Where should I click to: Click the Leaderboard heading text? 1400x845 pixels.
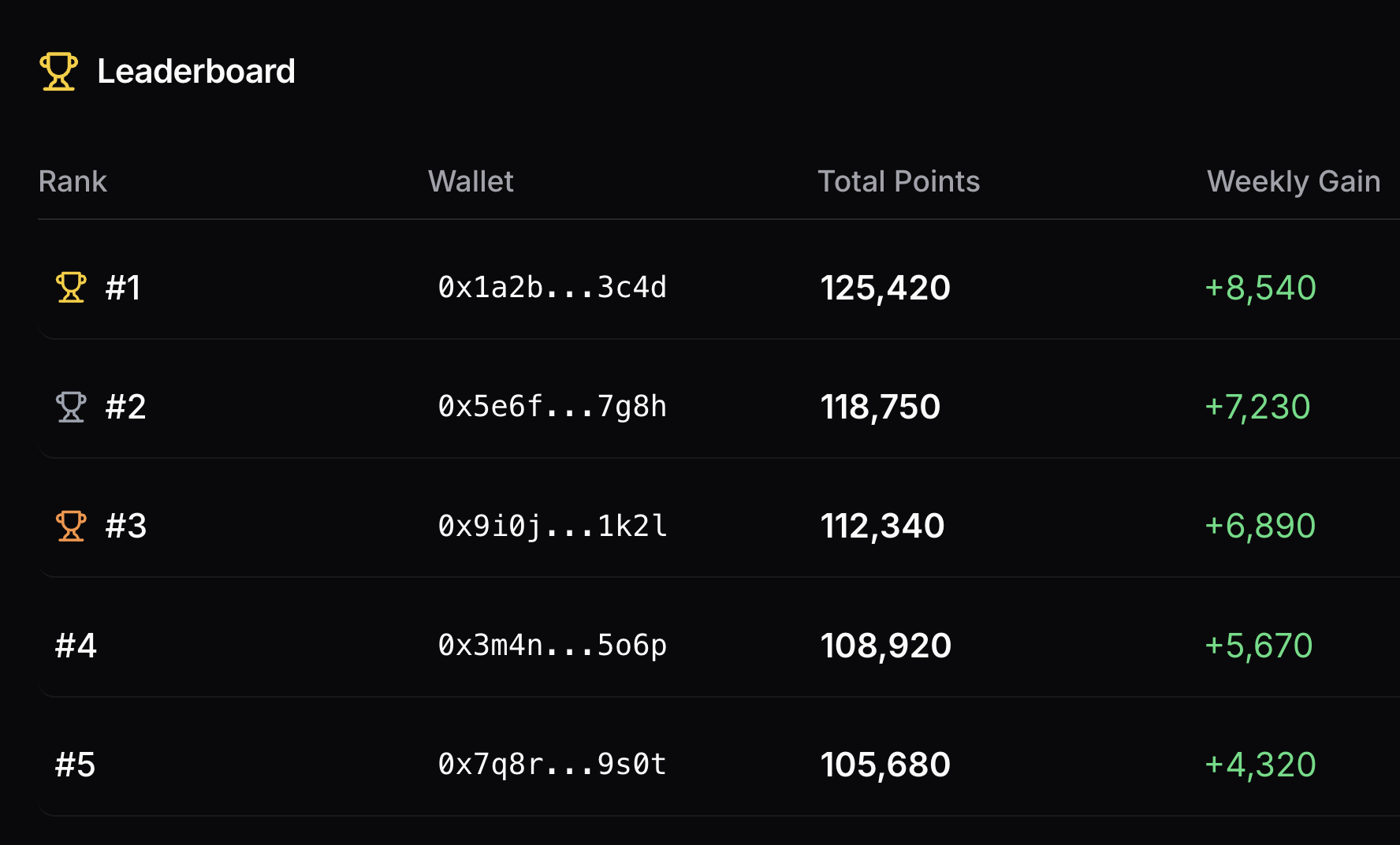pyautogui.click(x=196, y=72)
